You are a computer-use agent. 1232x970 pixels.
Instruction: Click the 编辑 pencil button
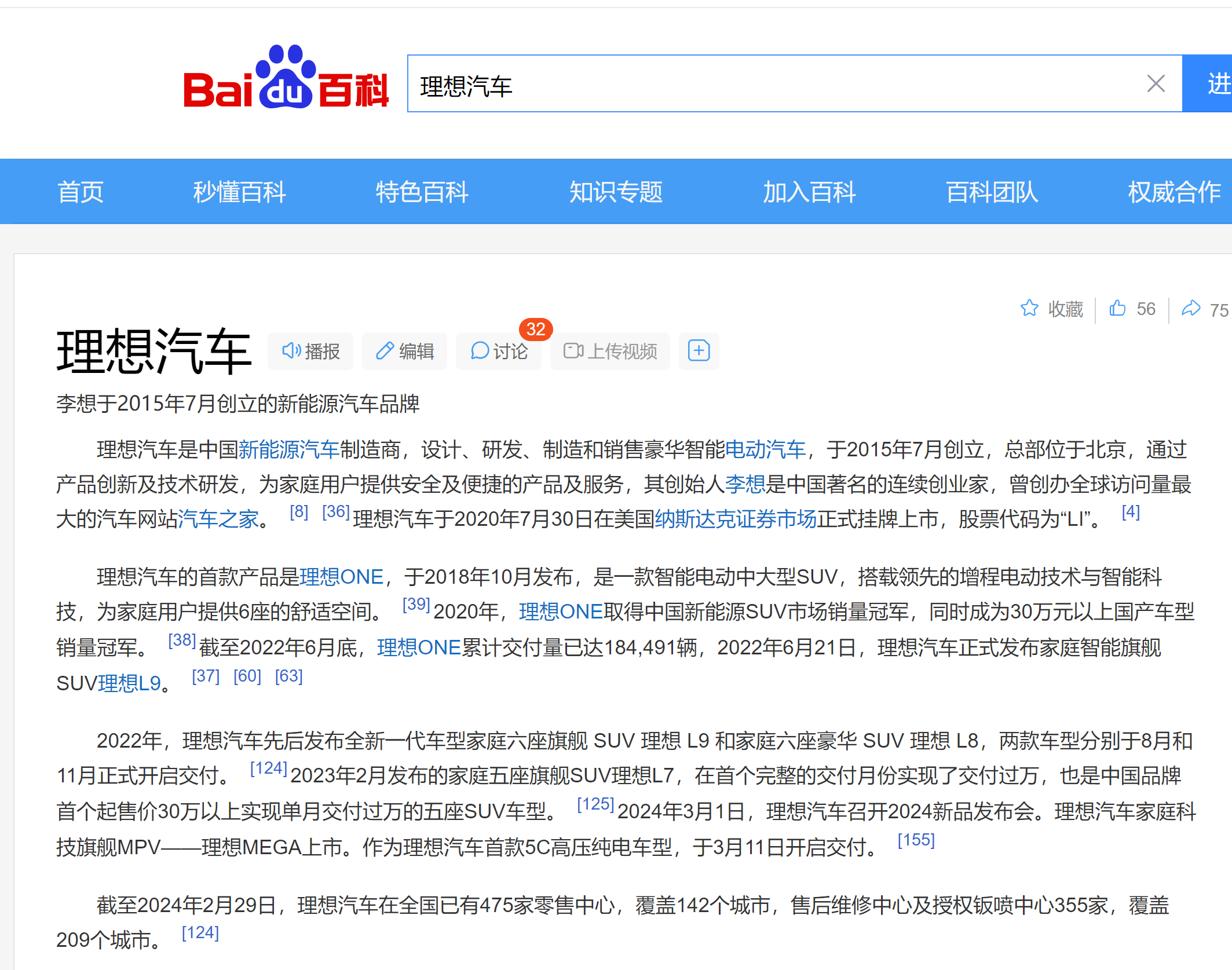404,351
